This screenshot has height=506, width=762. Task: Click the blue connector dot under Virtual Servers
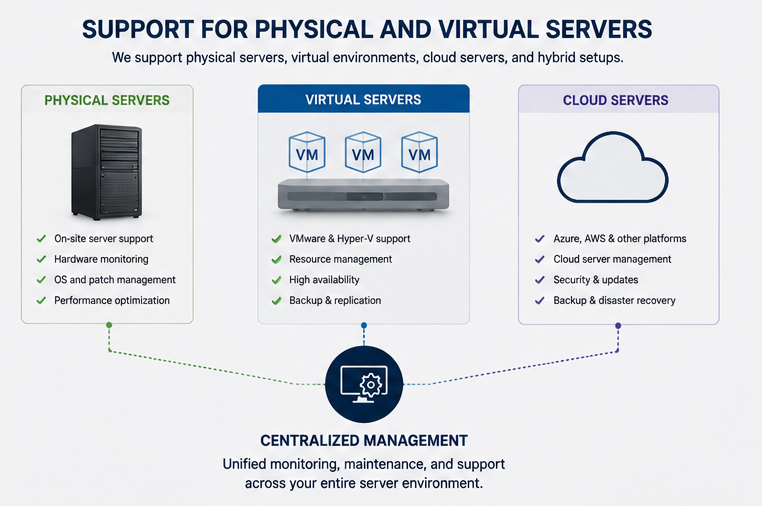[x=364, y=325]
